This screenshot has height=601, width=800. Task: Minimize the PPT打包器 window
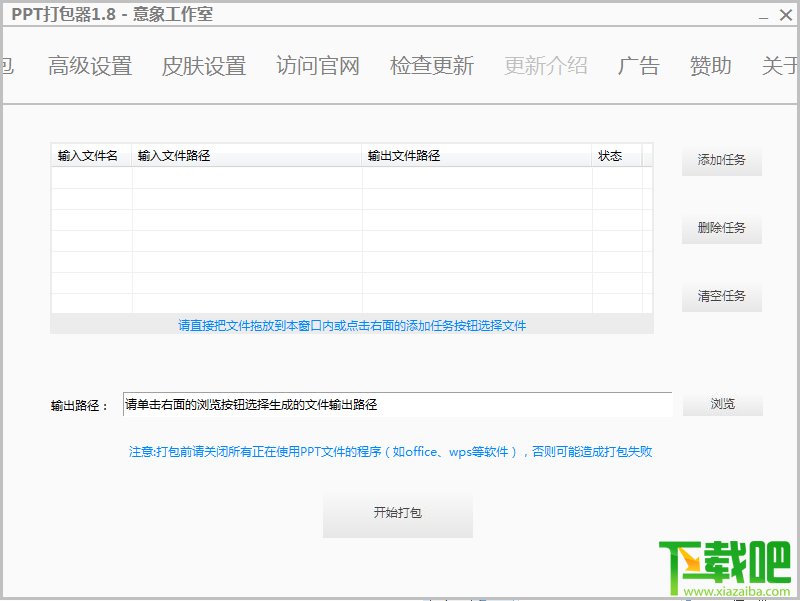click(x=763, y=16)
